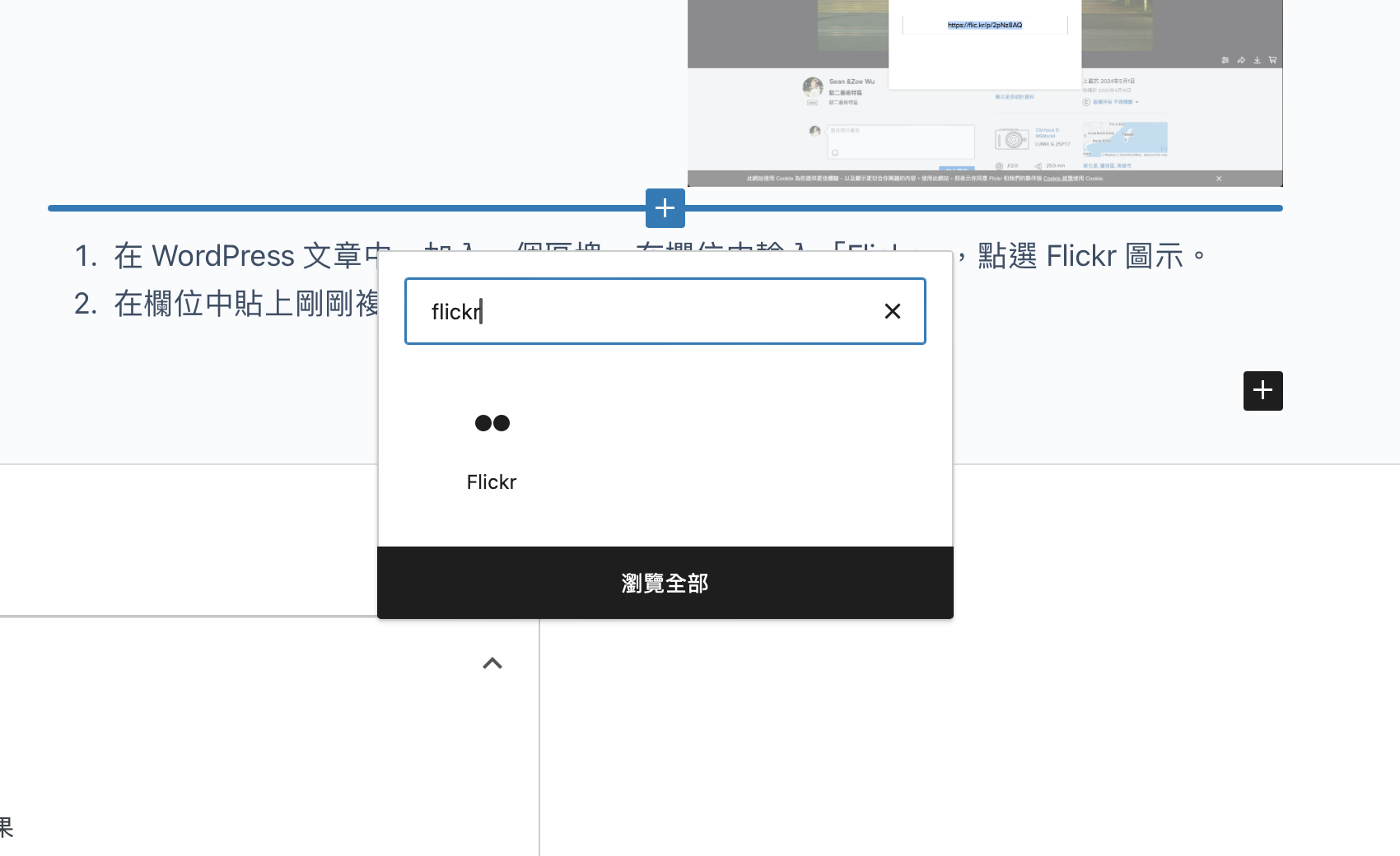Click the photo stats sliders icon

(x=1225, y=60)
